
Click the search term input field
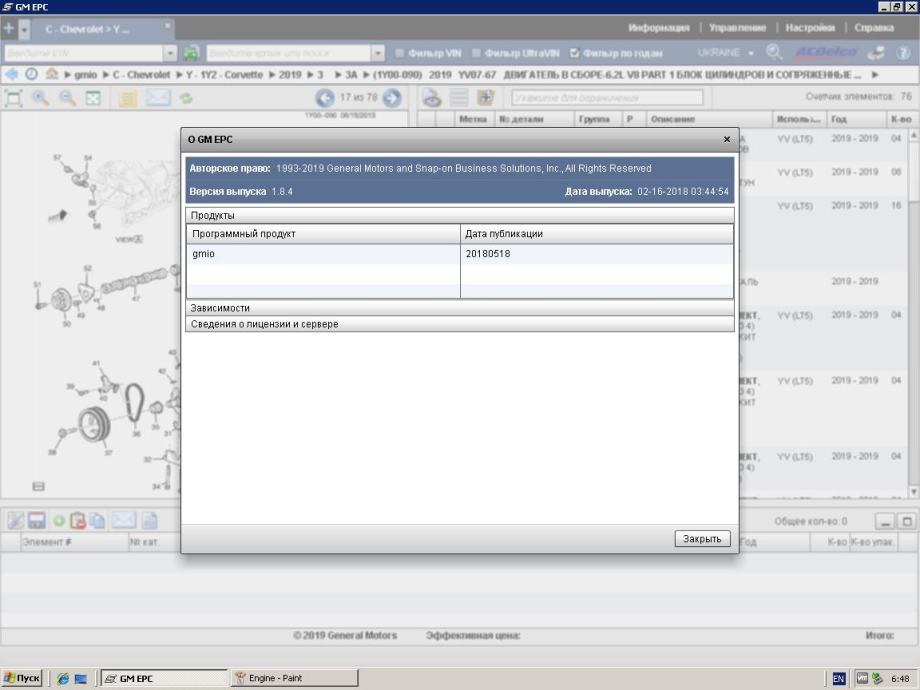289,53
